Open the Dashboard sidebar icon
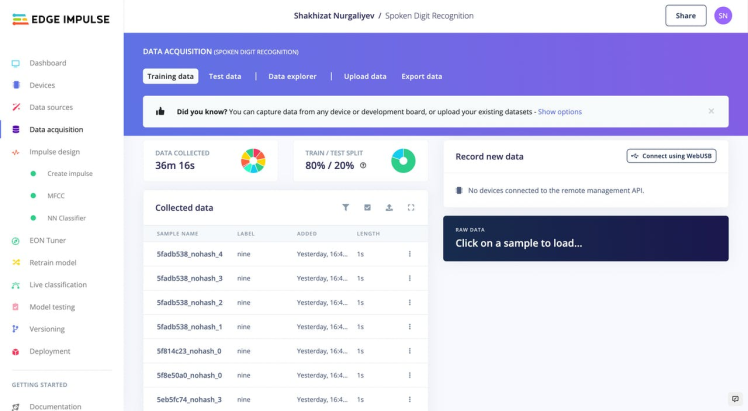The image size is (748, 411). [x=16, y=63]
